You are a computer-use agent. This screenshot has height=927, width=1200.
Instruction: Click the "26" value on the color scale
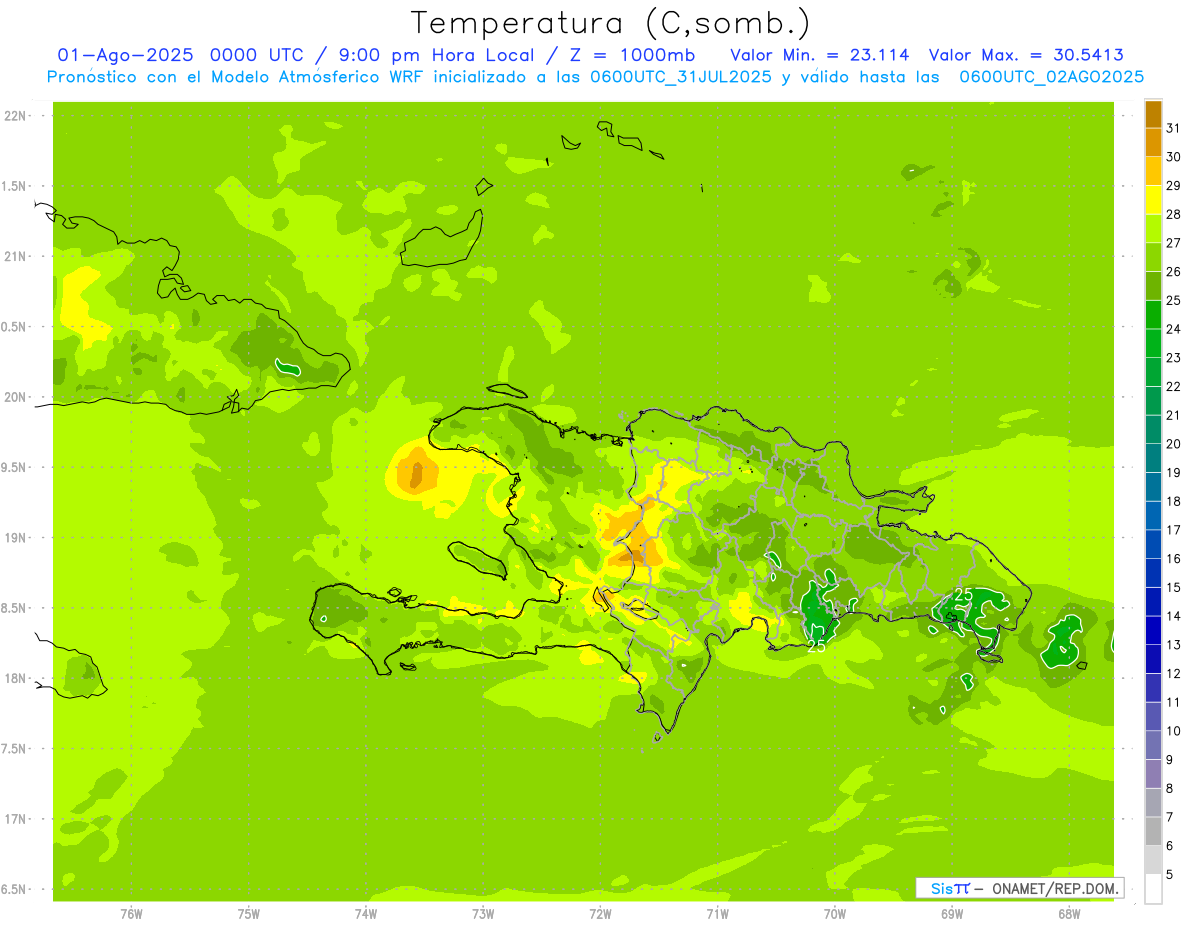pos(1174,271)
